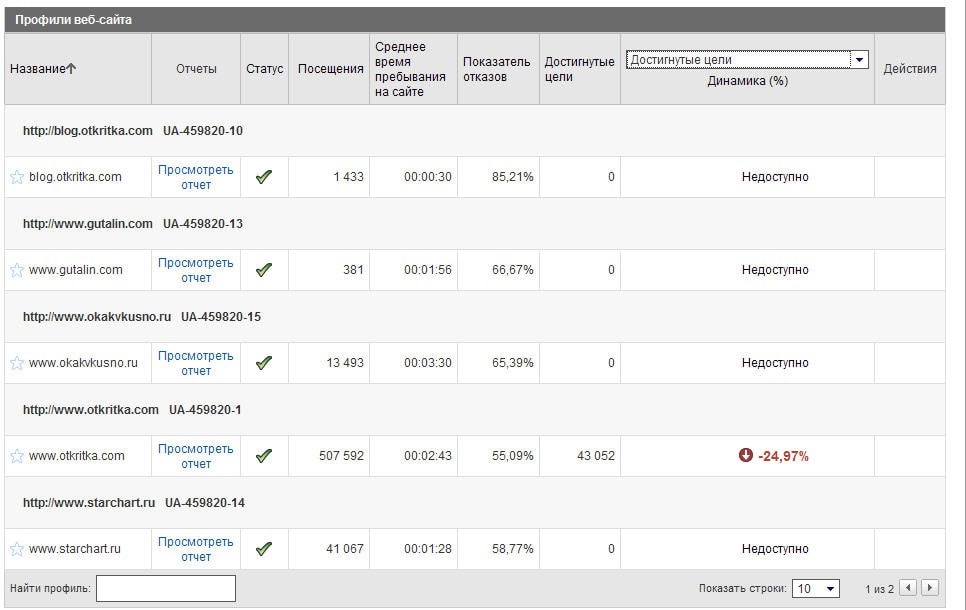
Task: Open the www.starchart.ru profile name
Action: 75,549
